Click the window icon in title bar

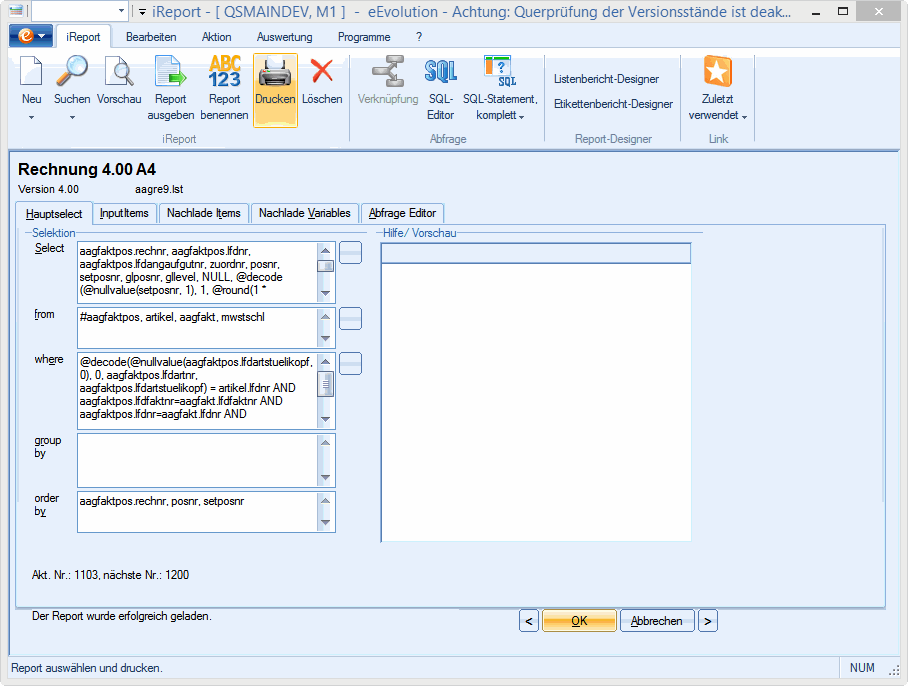tap(16, 10)
